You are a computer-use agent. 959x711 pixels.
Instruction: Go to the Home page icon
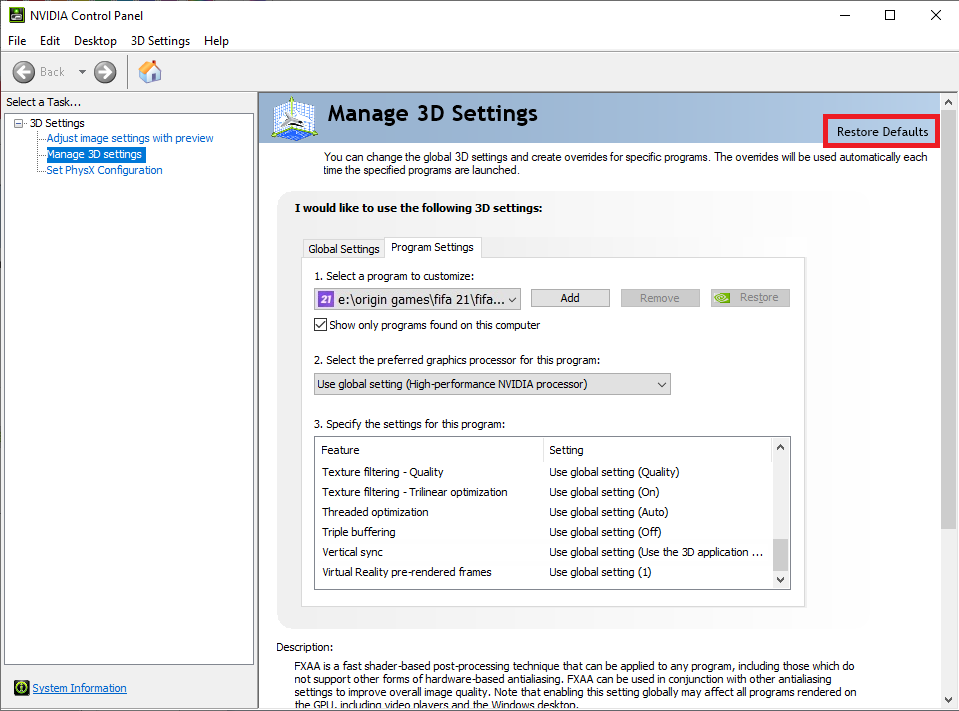click(x=150, y=72)
